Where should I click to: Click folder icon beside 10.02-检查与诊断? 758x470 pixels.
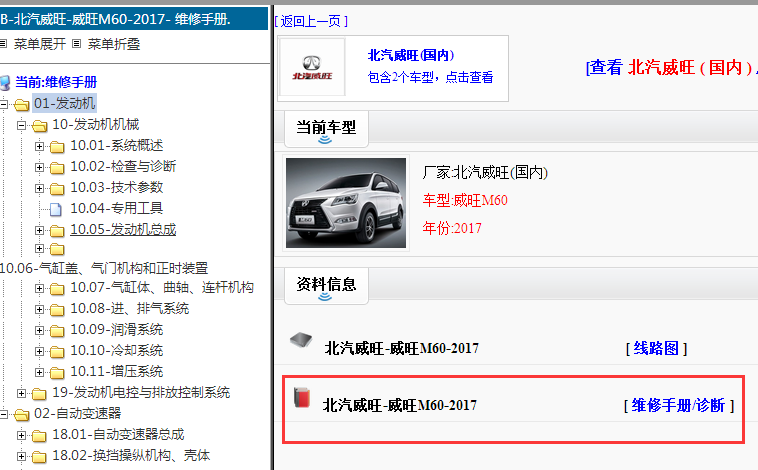(57, 167)
